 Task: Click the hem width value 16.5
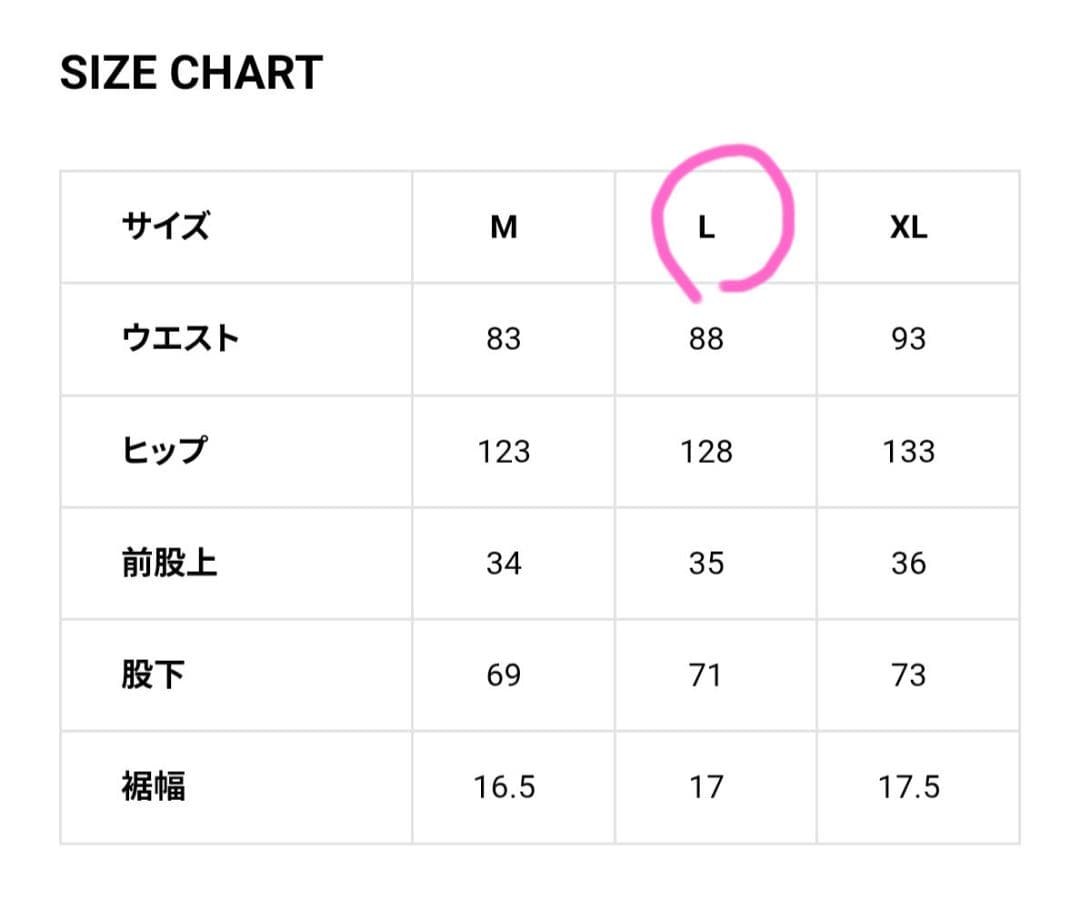point(504,788)
